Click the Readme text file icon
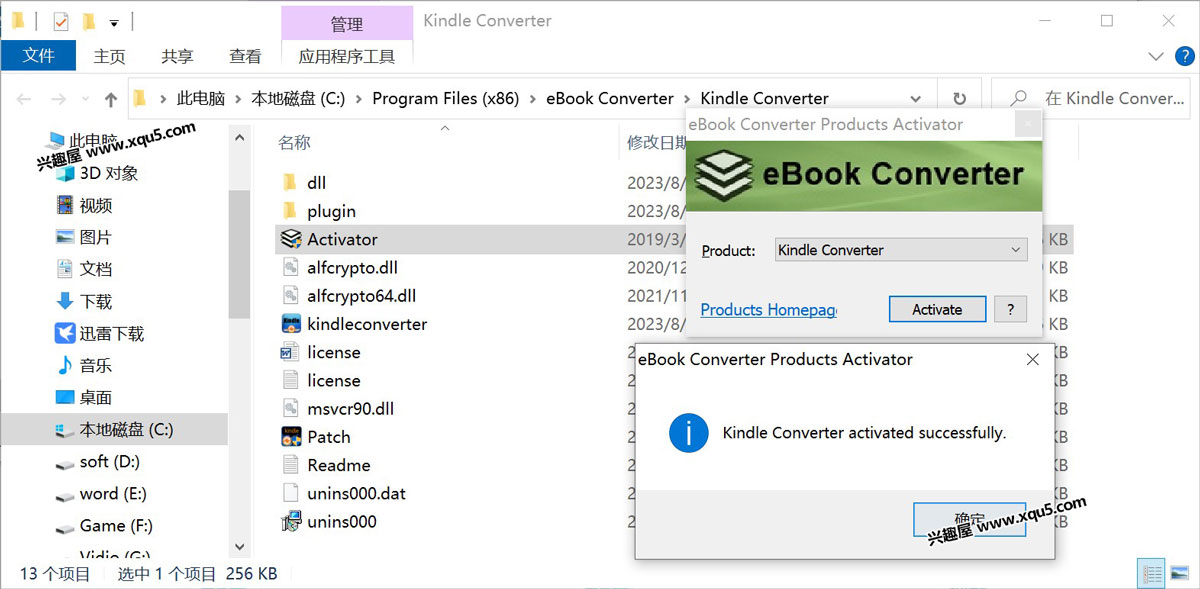Screen dimensions: 1200x589 pos(291,465)
